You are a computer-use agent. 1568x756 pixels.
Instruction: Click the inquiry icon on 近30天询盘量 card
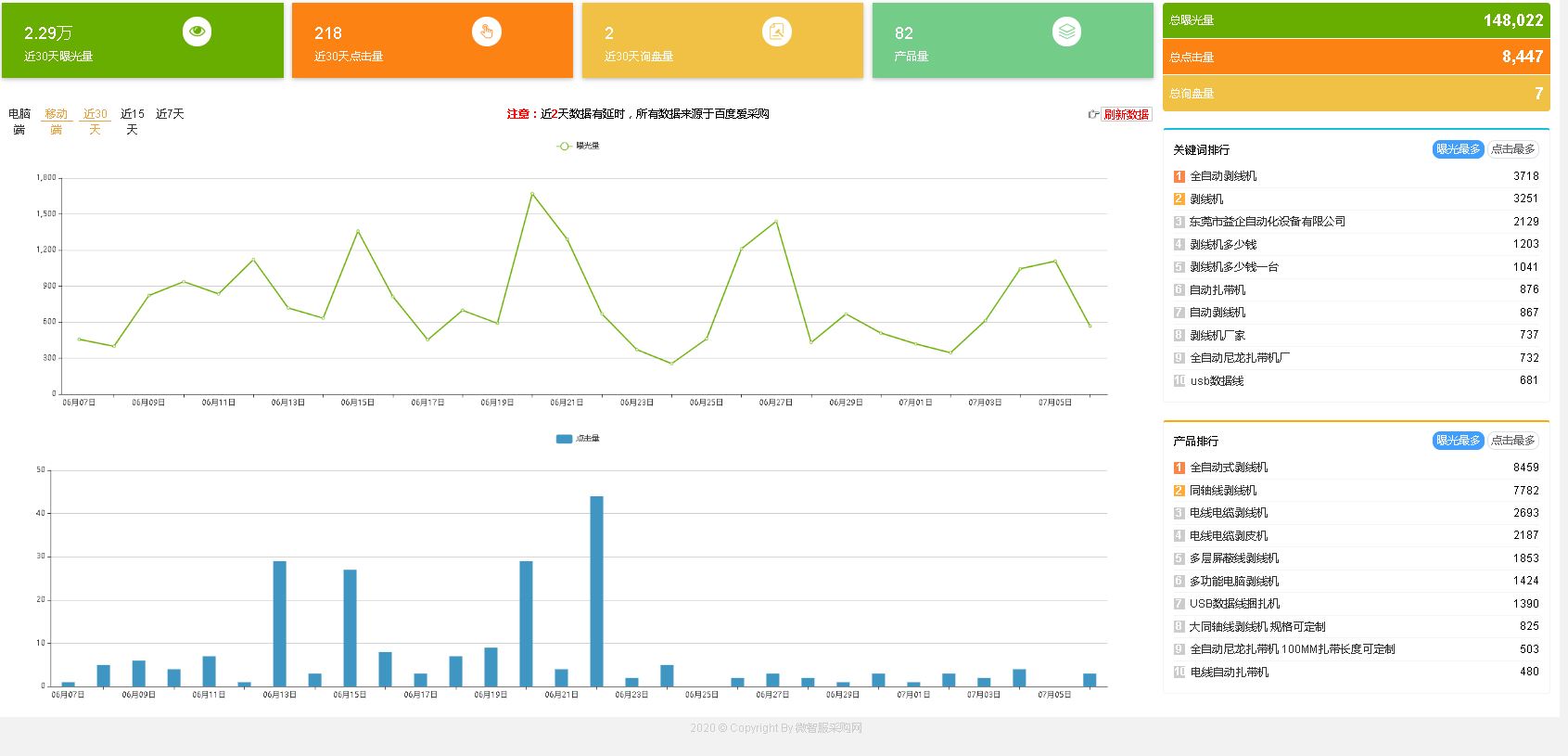[x=776, y=32]
